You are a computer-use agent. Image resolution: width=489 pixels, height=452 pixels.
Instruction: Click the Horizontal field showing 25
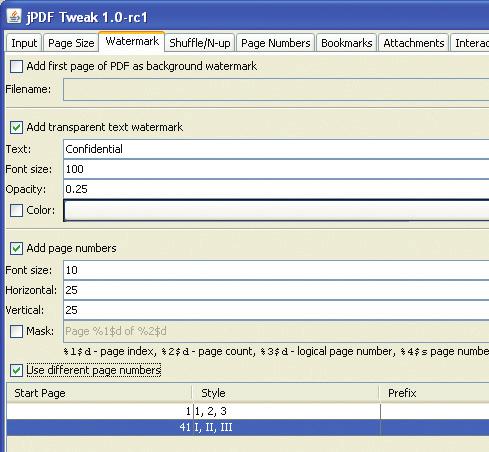tap(276, 290)
